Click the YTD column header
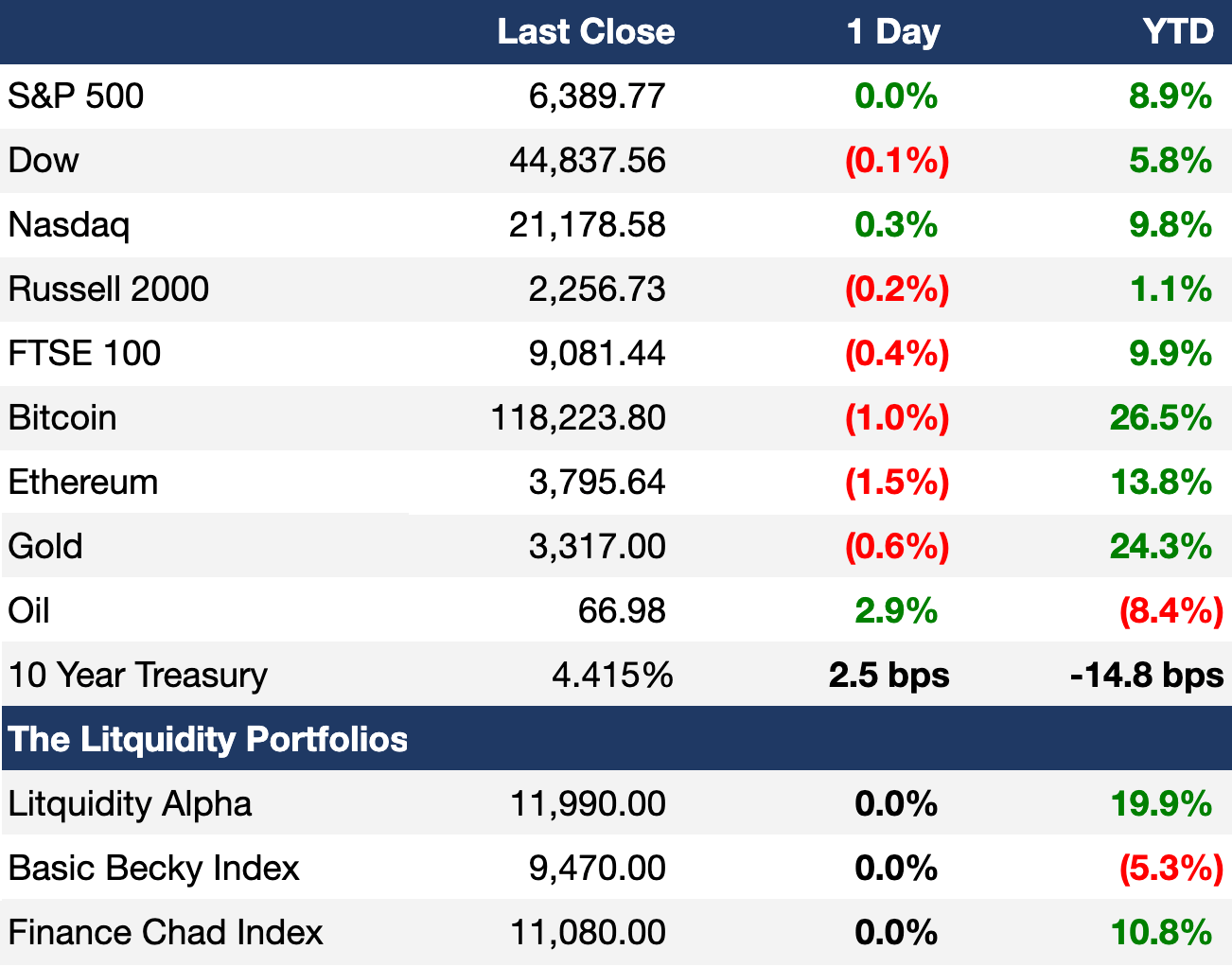 [x=1177, y=32]
